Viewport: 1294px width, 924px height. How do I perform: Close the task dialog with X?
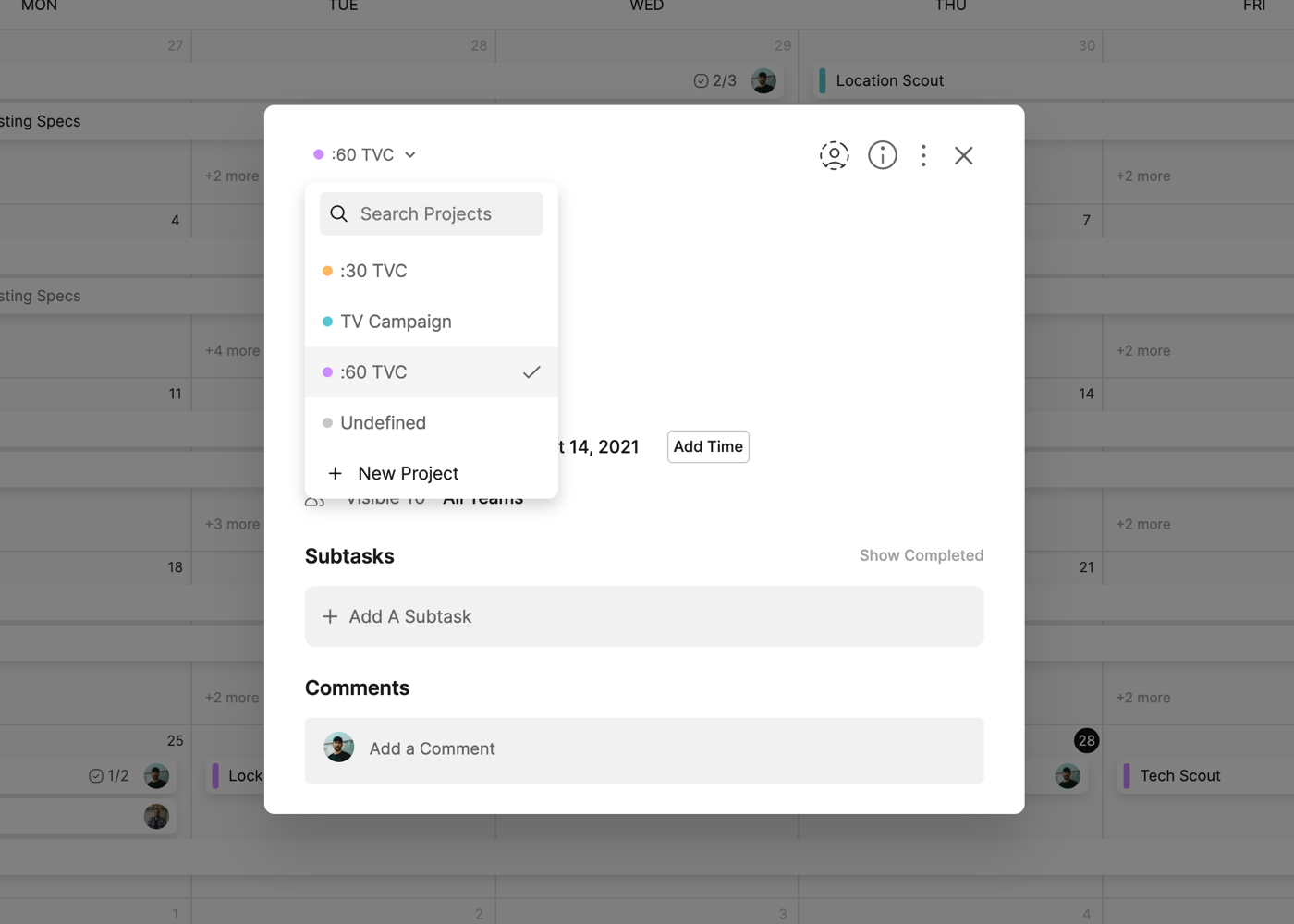pyautogui.click(x=964, y=155)
